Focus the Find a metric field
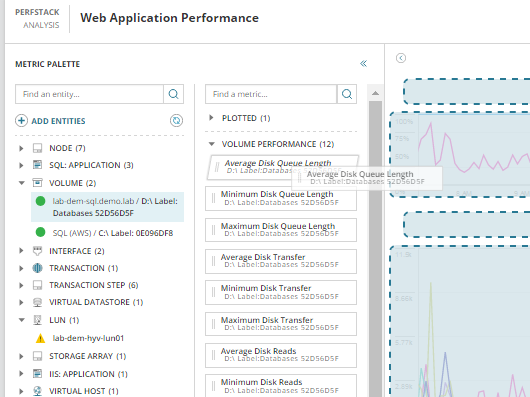Viewport: 530px width, 397px height. pos(271,94)
